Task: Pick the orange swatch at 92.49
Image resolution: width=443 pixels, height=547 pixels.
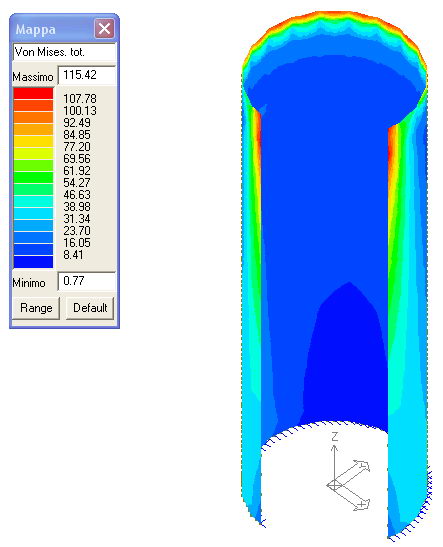Action: tap(33, 117)
